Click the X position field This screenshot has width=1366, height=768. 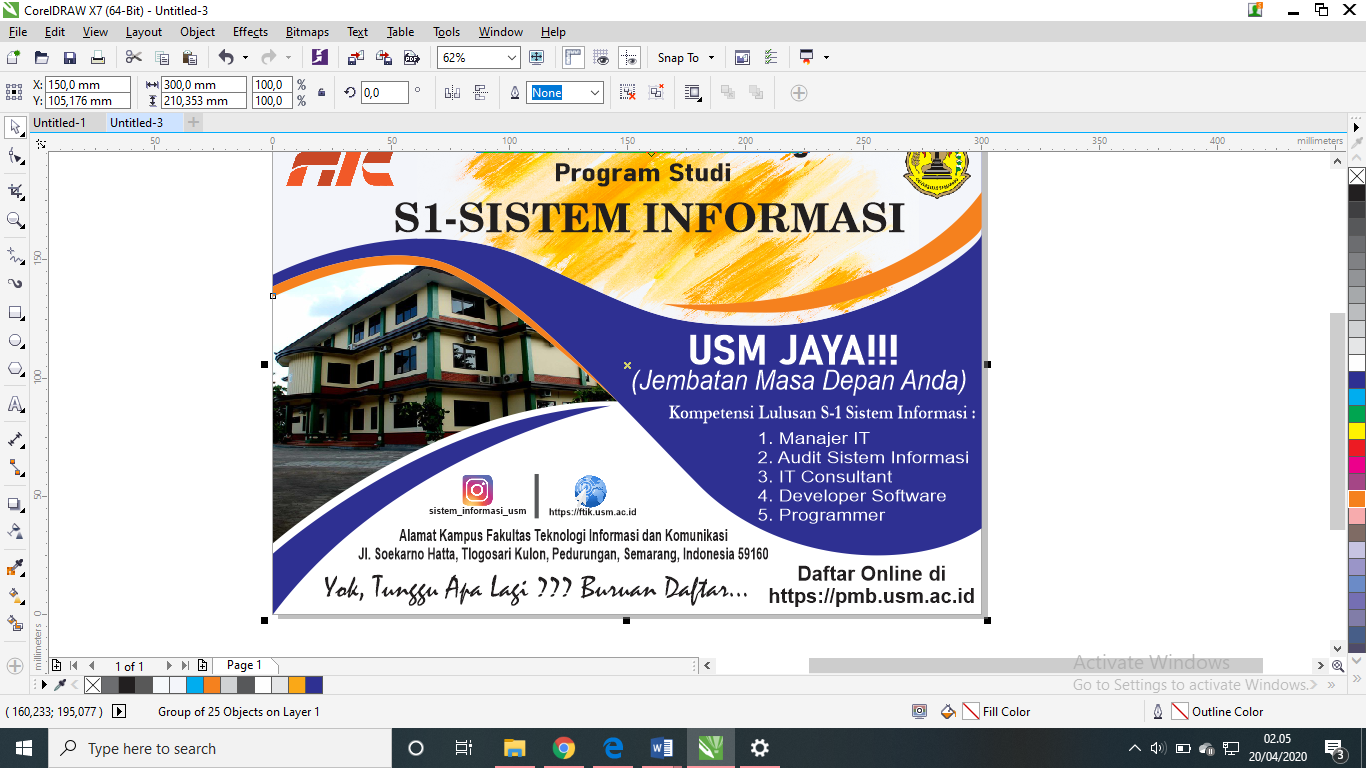87,85
